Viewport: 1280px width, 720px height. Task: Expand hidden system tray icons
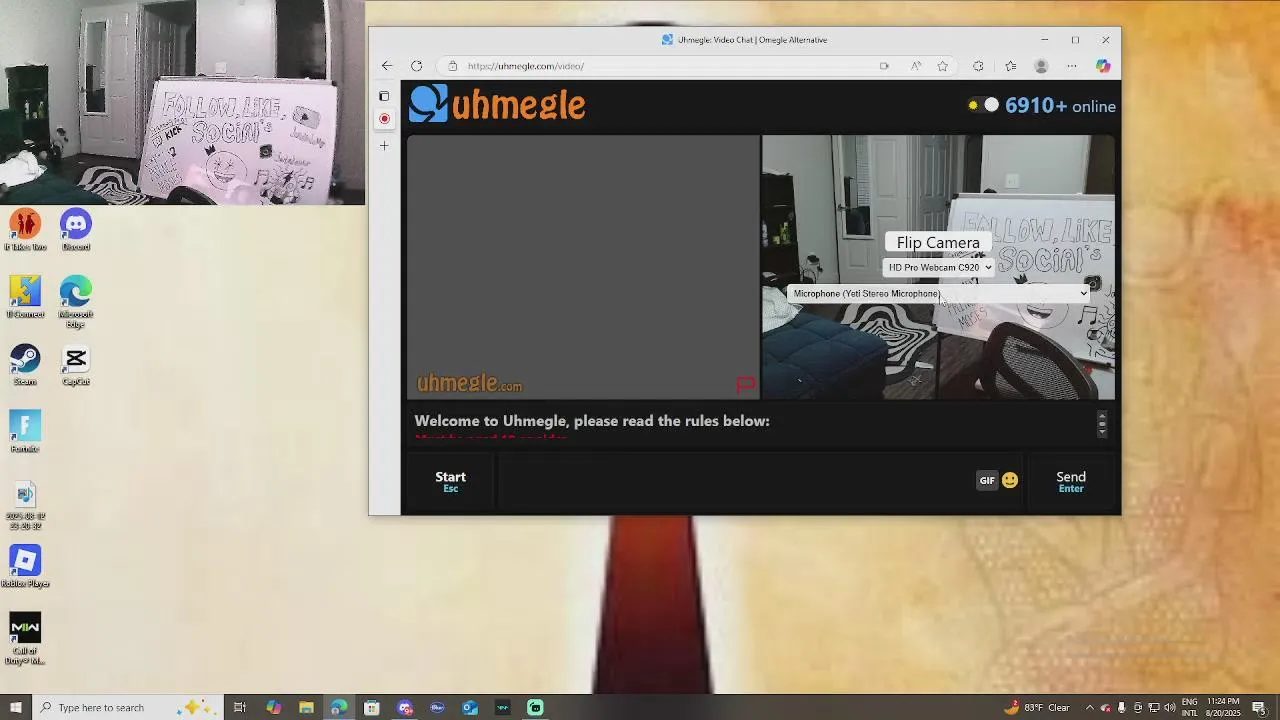point(1090,707)
